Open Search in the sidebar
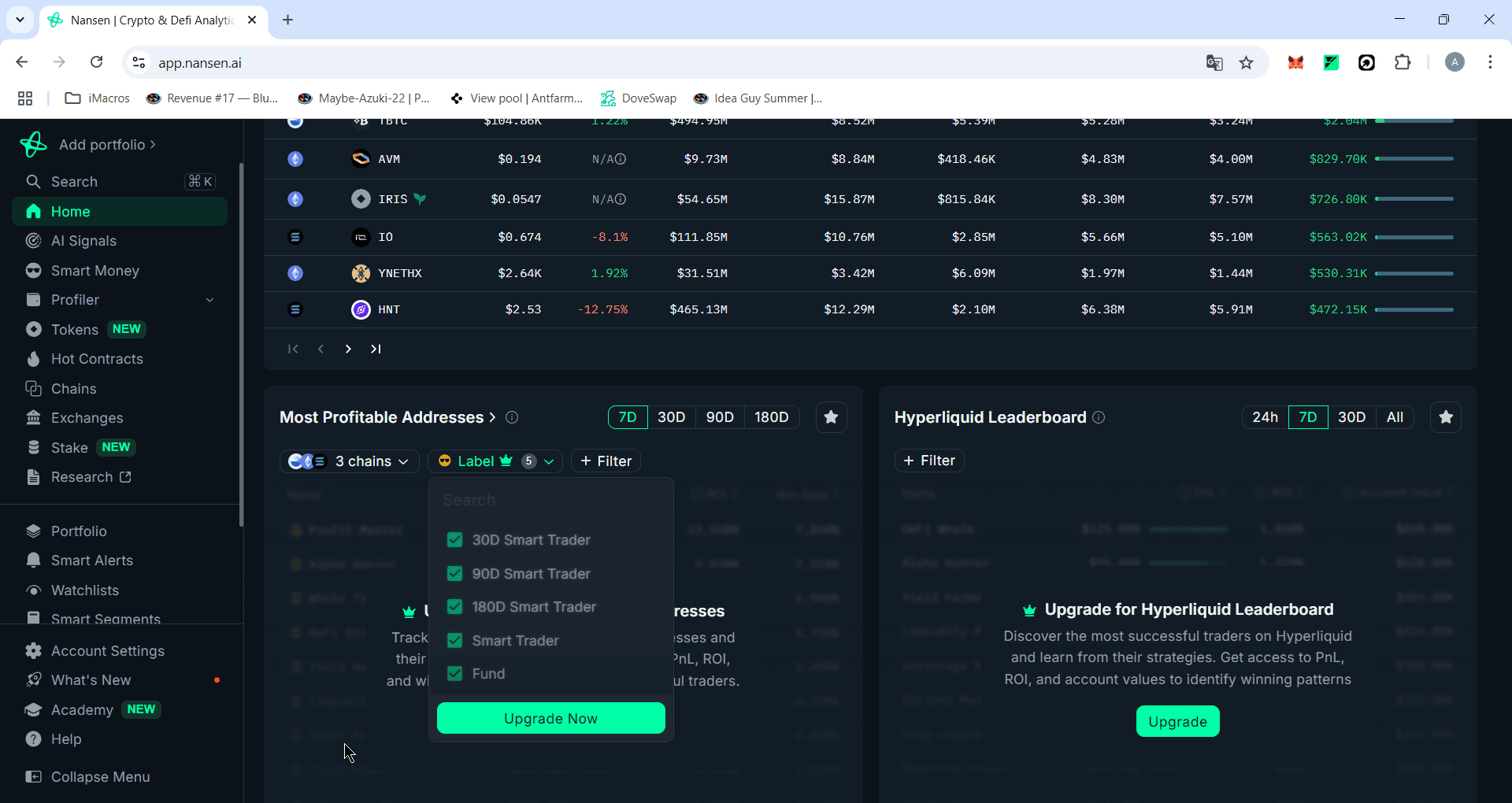Image resolution: width=1512 pixels, height=803 pixels. 120,182
